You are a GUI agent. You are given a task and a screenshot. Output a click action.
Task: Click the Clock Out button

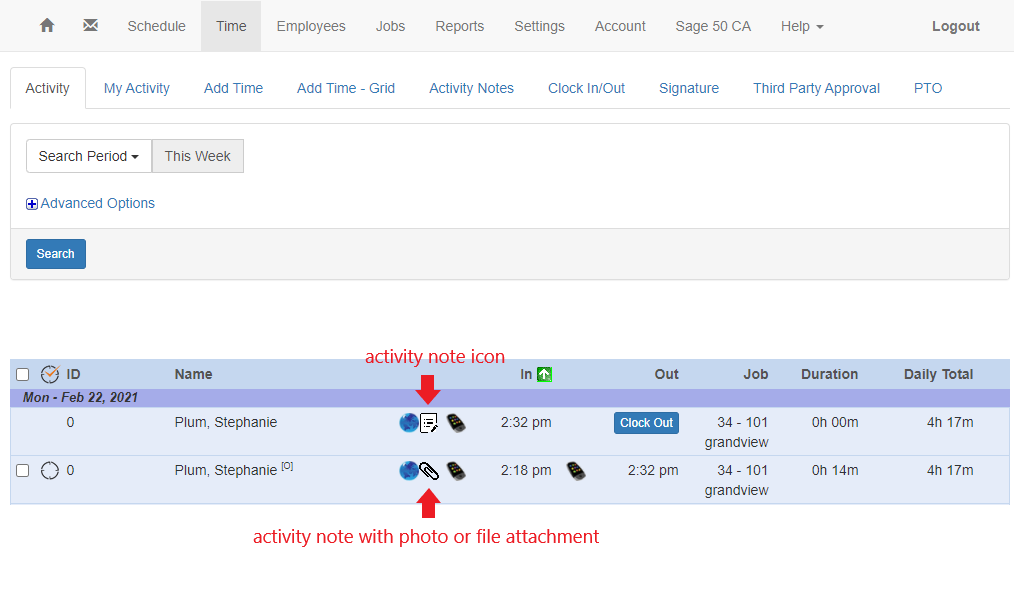(646, 423)
